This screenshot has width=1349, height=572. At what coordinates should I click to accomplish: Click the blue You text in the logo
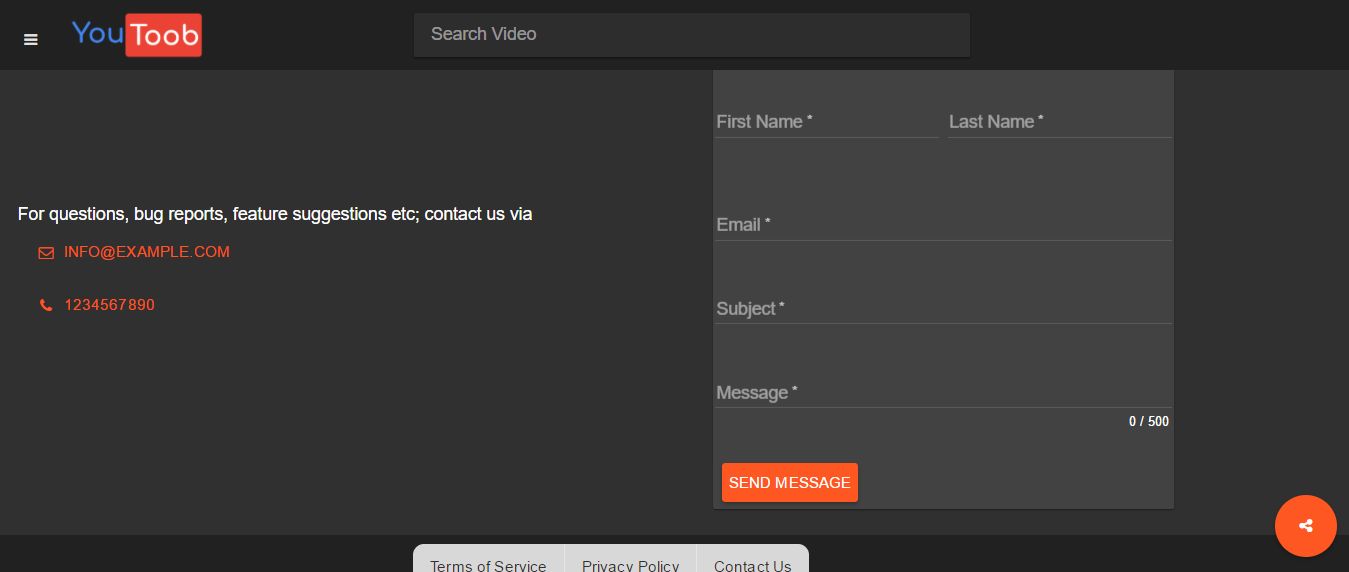(x=97, y=33)
